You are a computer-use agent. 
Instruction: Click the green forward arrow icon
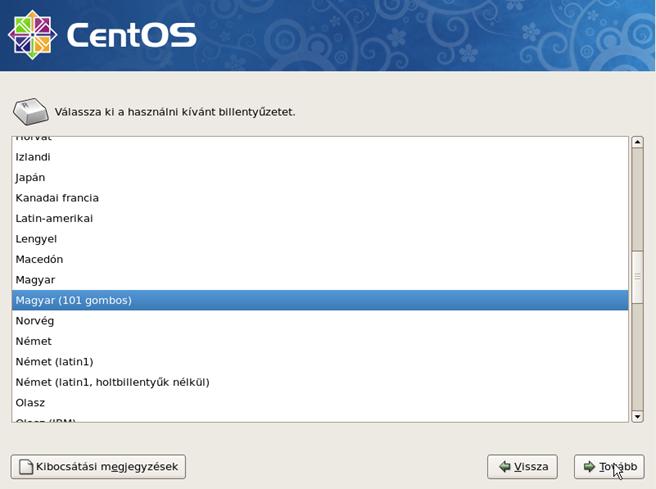click(590, 467)
